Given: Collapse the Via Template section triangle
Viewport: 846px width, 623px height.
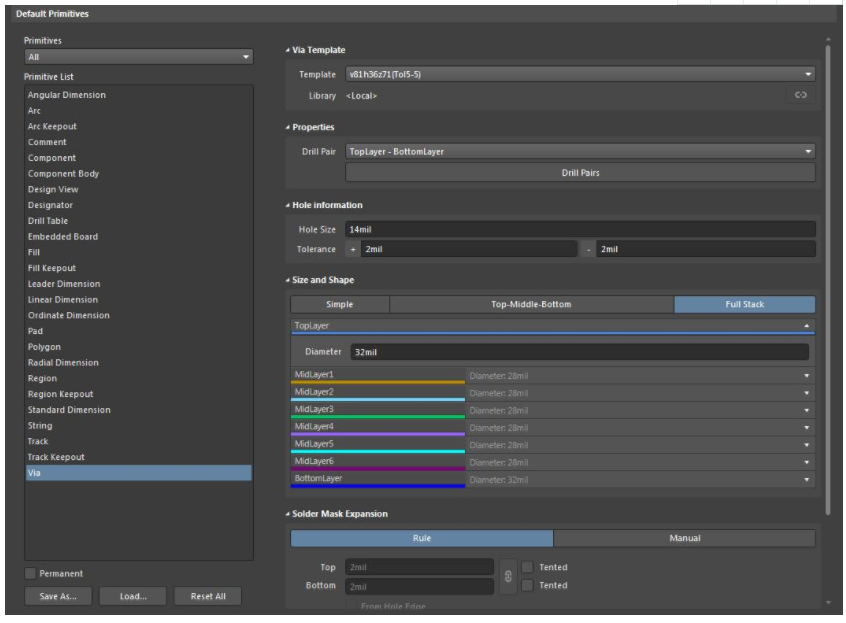Looking at the screenshot, I should click(x=287, y=50).
